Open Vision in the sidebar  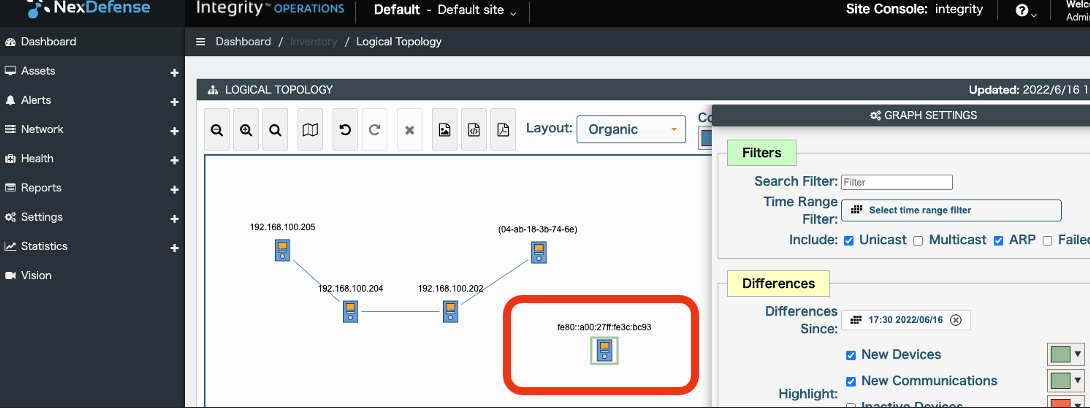(36, 275)
